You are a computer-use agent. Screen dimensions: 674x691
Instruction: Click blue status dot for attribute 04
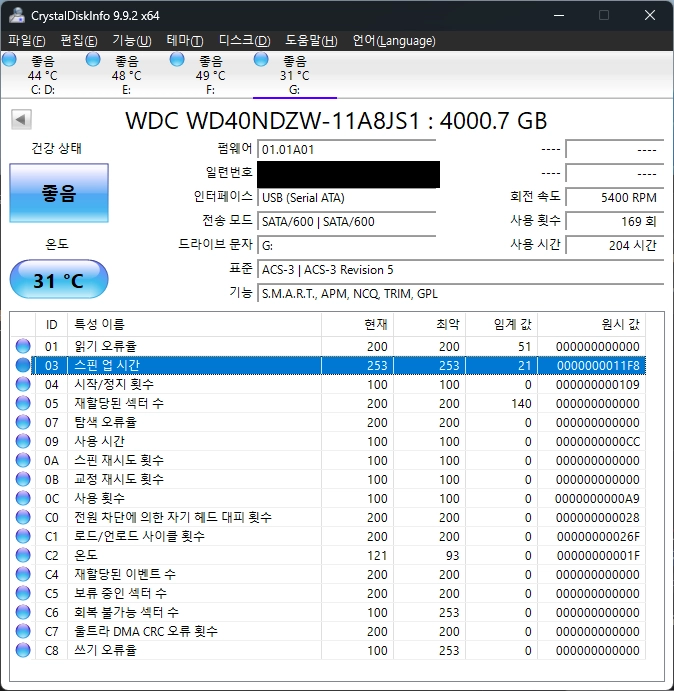click(23, 384)
